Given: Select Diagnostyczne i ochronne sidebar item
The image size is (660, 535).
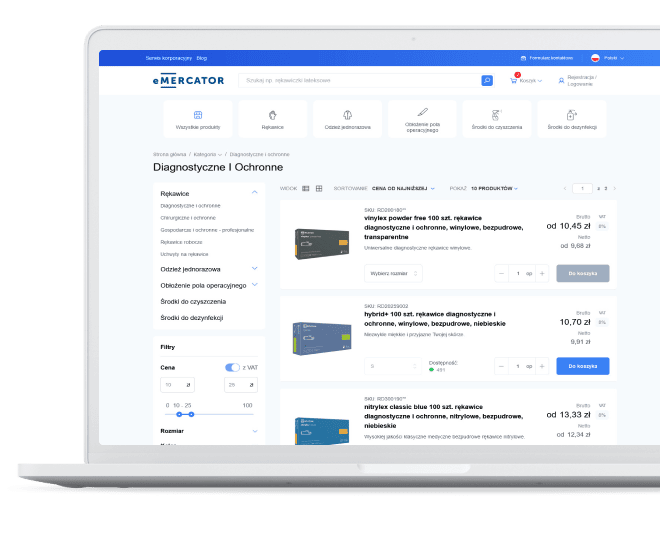Looking at the screenshot, I should coord(190,206).
